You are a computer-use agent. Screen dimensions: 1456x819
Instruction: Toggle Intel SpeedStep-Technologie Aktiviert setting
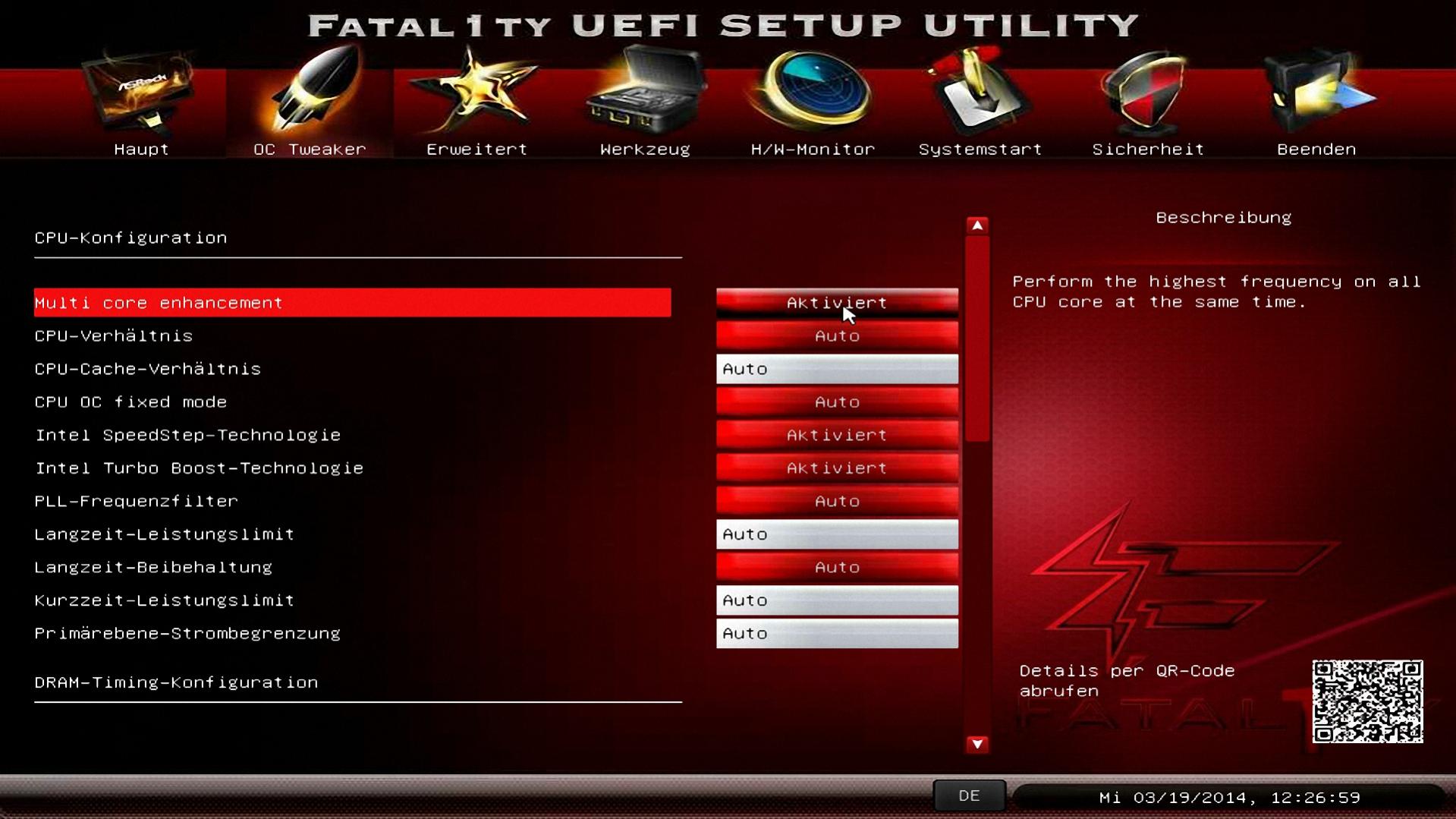837,435
